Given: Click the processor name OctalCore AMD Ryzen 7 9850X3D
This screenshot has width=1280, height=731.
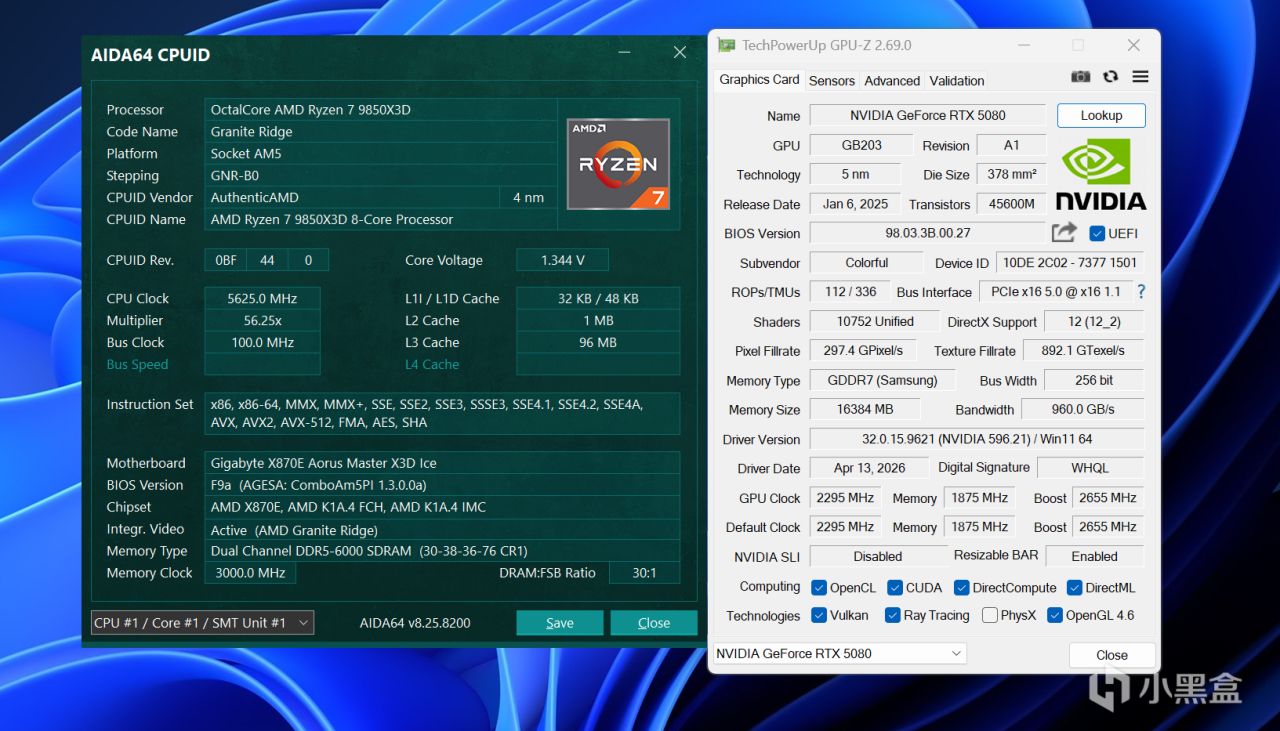Looking at the screenshot, I should pyautogui.click(x=381, y=109).
